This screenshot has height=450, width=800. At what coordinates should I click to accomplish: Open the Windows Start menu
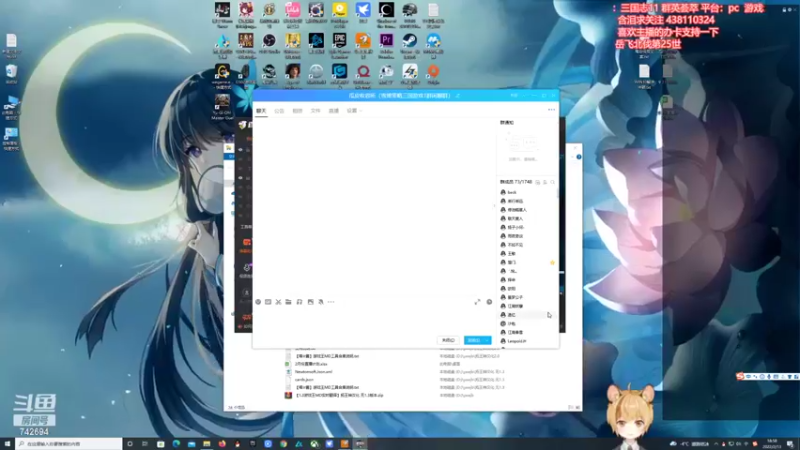click(x=7, y=444)
